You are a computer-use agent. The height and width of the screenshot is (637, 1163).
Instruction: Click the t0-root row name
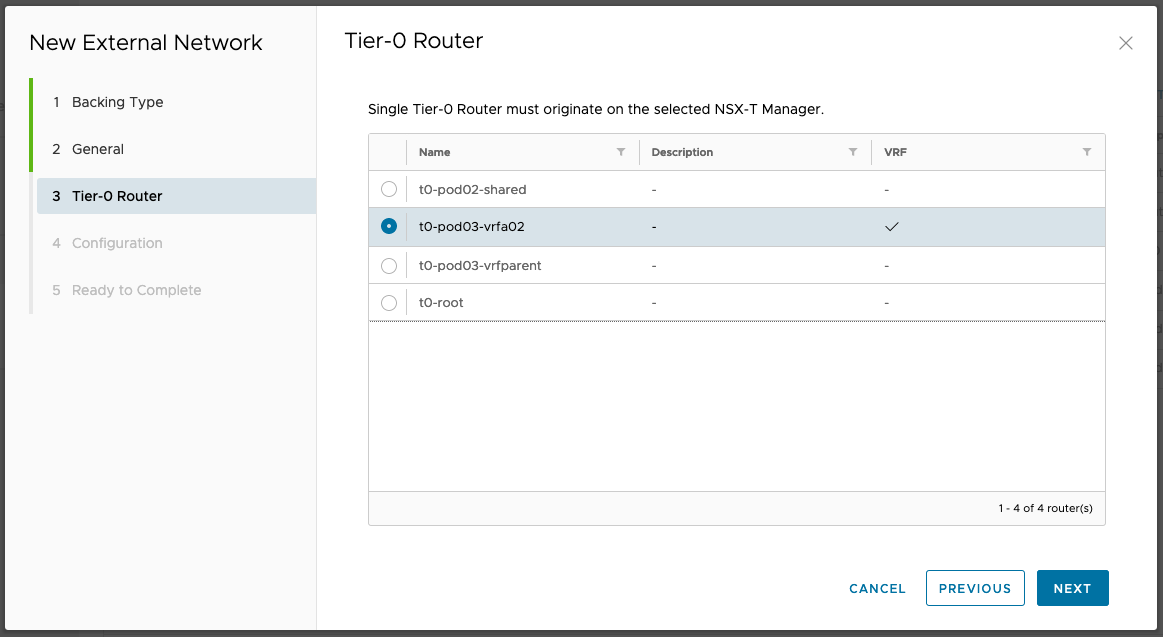click(441, 302)
